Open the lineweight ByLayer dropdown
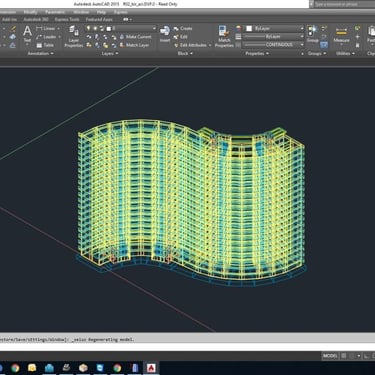The width and height of the screenshot is (375, 375). (x=273, y=36)
